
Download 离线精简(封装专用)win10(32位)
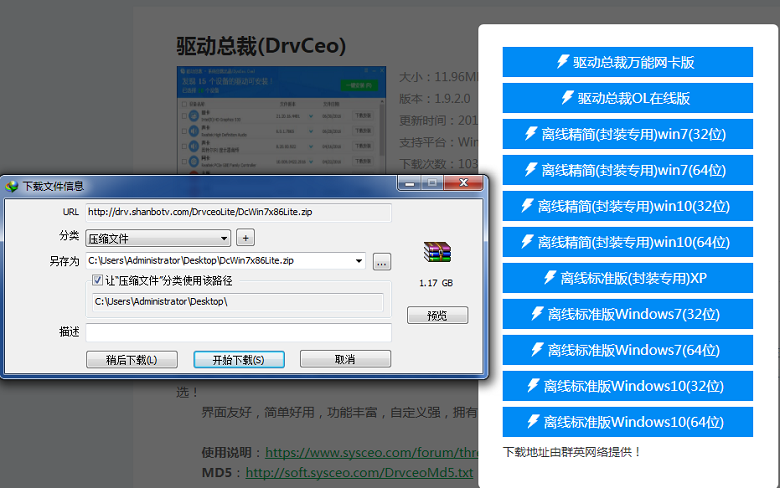coord(627,206)
